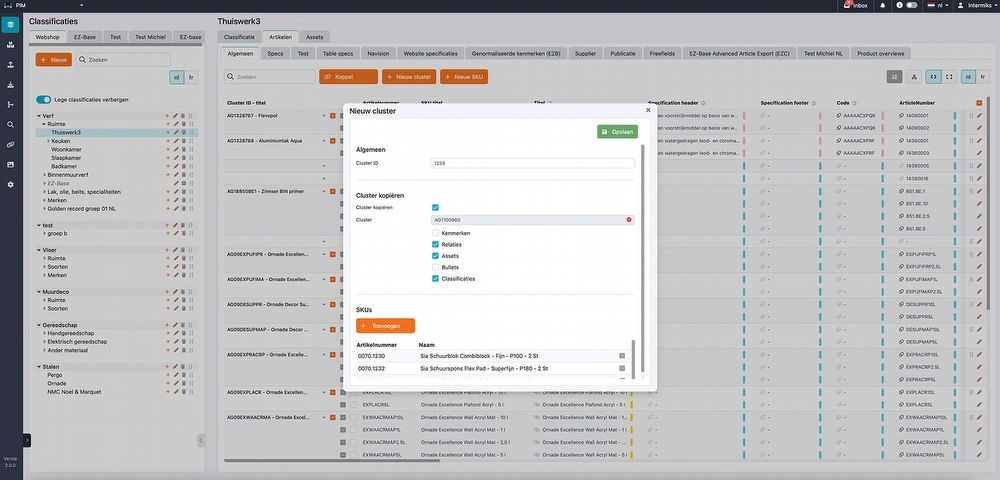Uncheck the Cluster kopiëren checkbox
Viewport: 1000px width, 480px height.
(x=435, y=207)
